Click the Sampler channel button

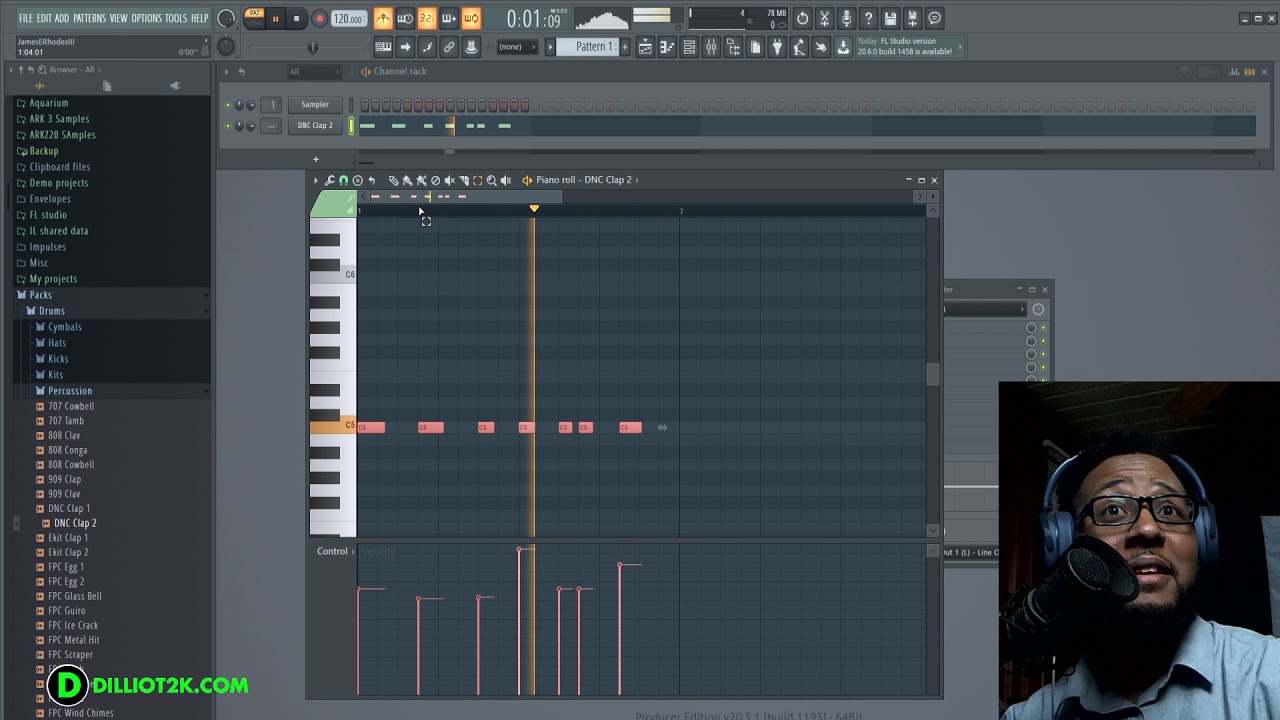[x=315, y=105]
